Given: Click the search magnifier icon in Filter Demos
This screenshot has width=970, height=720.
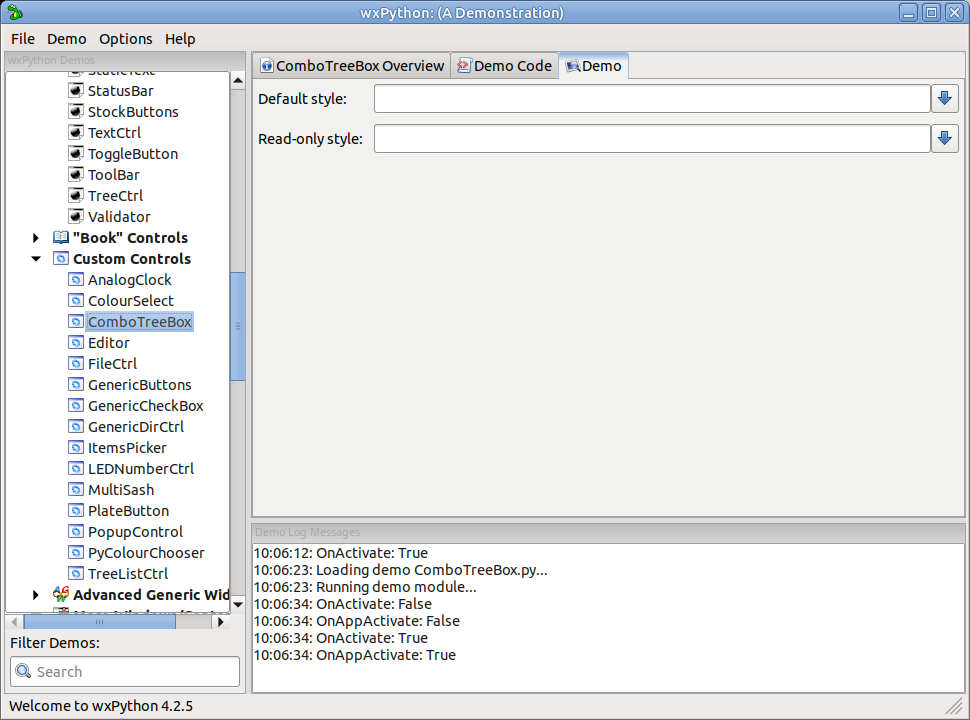Looking at the screenshot, I should [24, 671].
